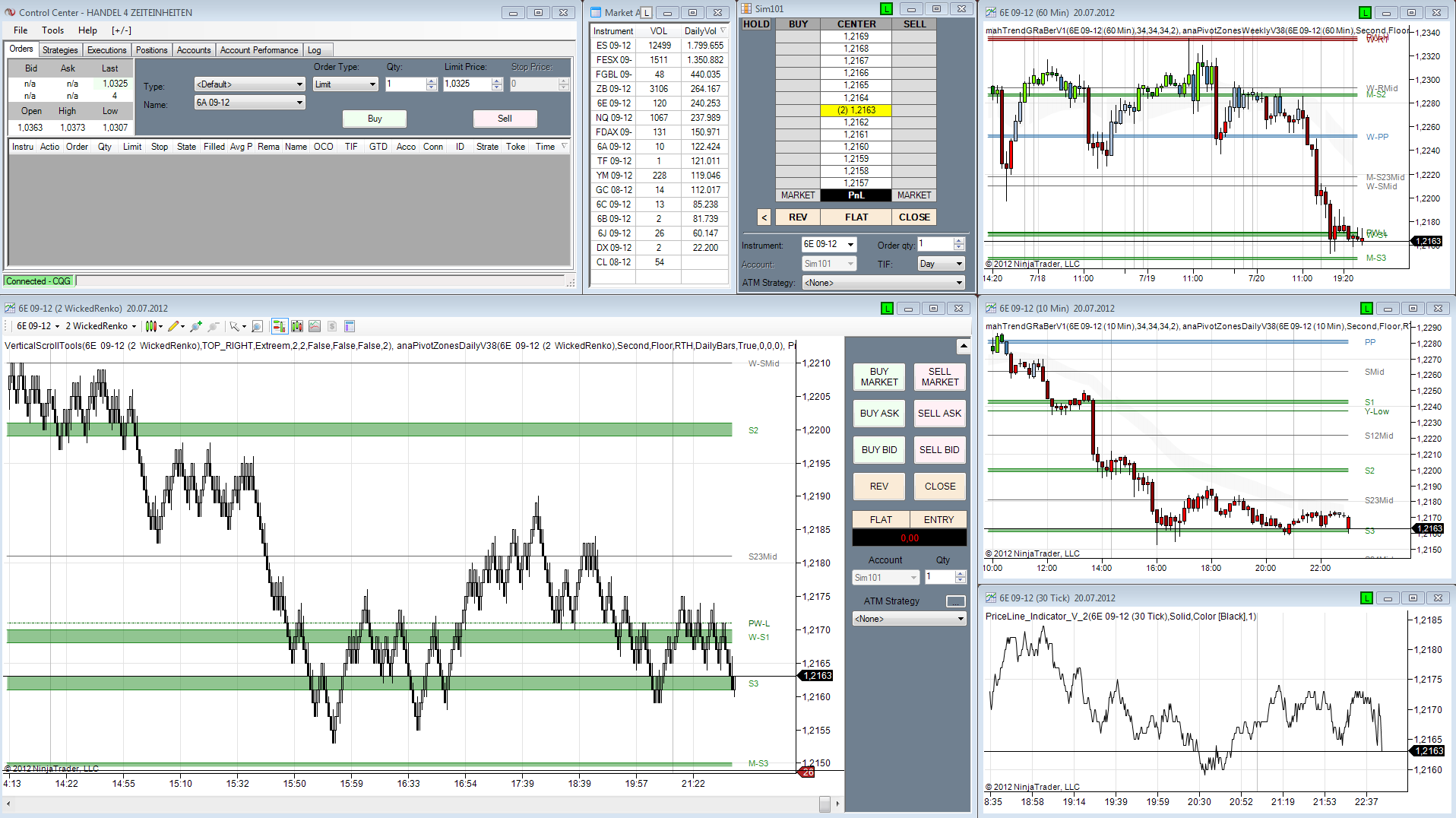Click the greyed zoom-out magnifier icon
This screenshot has width=1456, height=818.
[214, 326]
